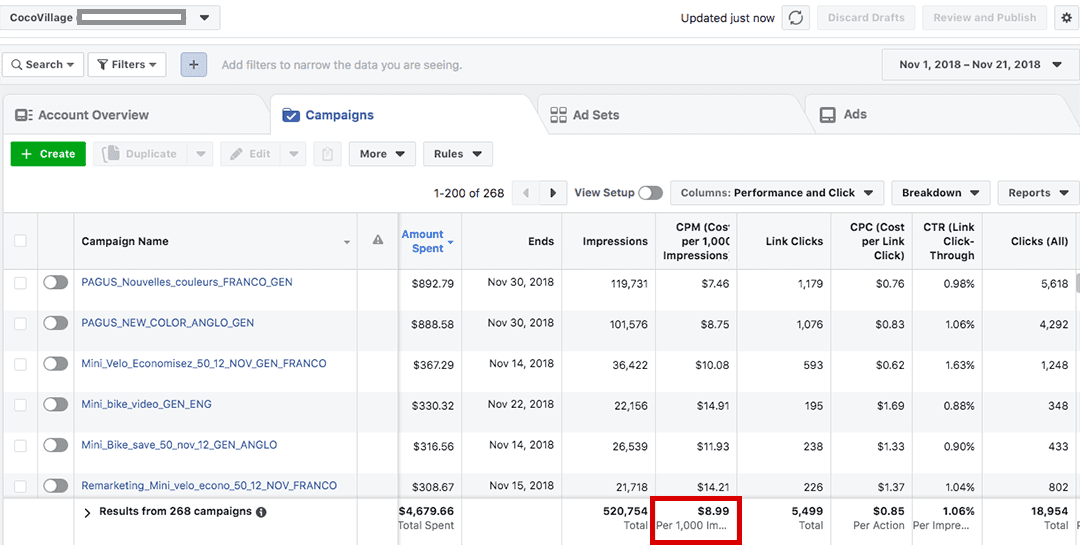1080x545 pixels.
Task: Tick the select-all checkbox in header
Action: 20,241
